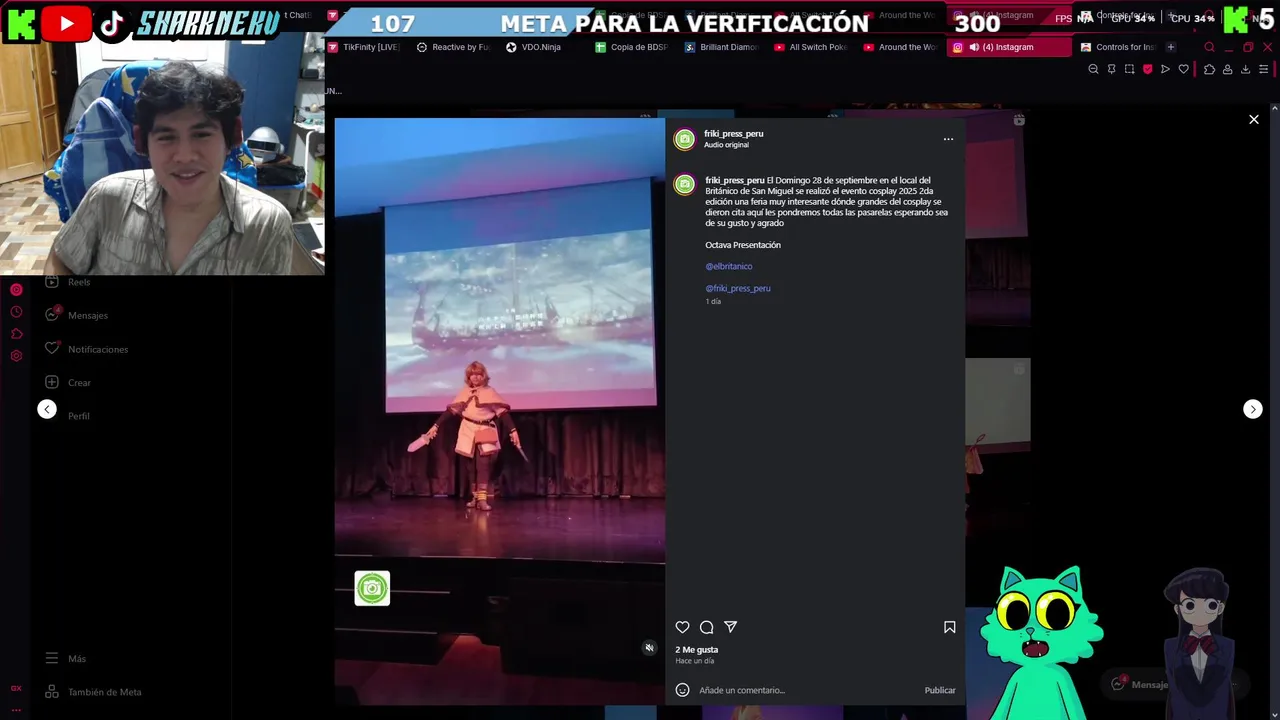Click the friki press logo on the video
1280x720 pixels.
[372, 588]
